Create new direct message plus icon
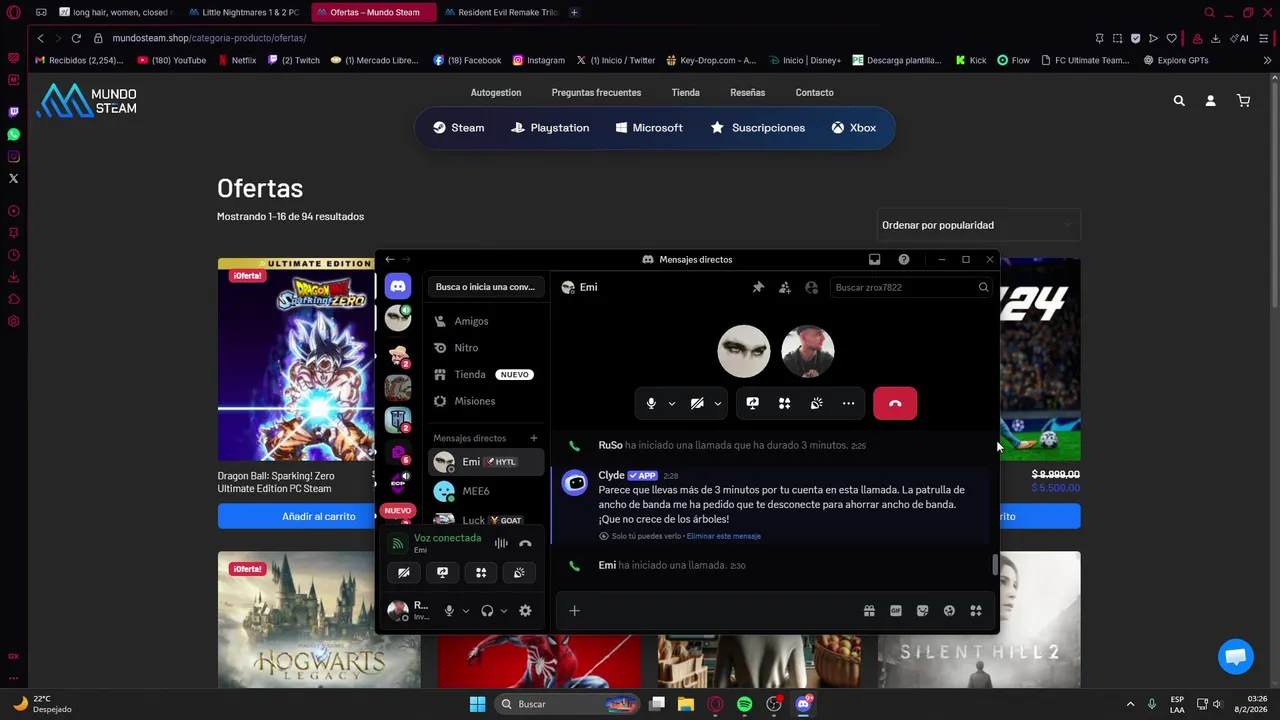Screen dimensions: 1280x720 tap(534, 438)
